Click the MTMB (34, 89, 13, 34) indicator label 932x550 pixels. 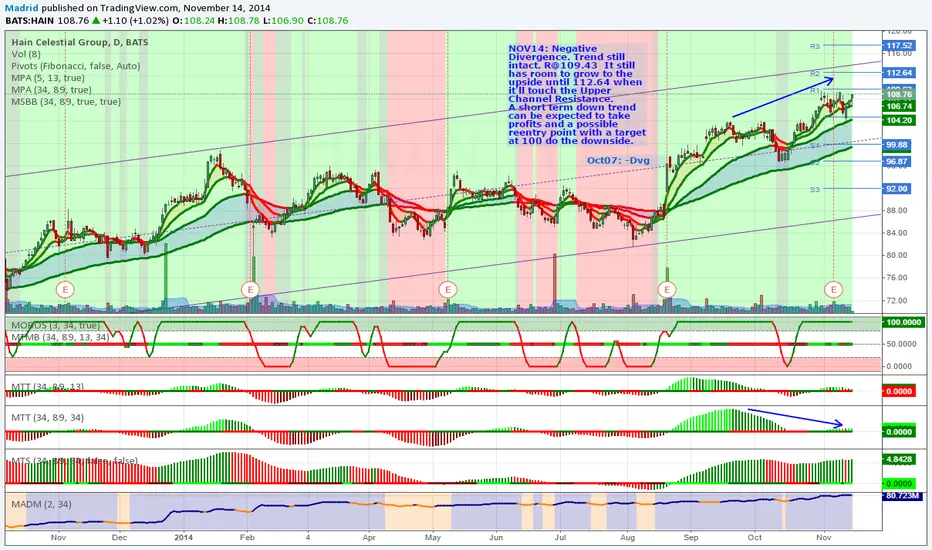[60, 337]
